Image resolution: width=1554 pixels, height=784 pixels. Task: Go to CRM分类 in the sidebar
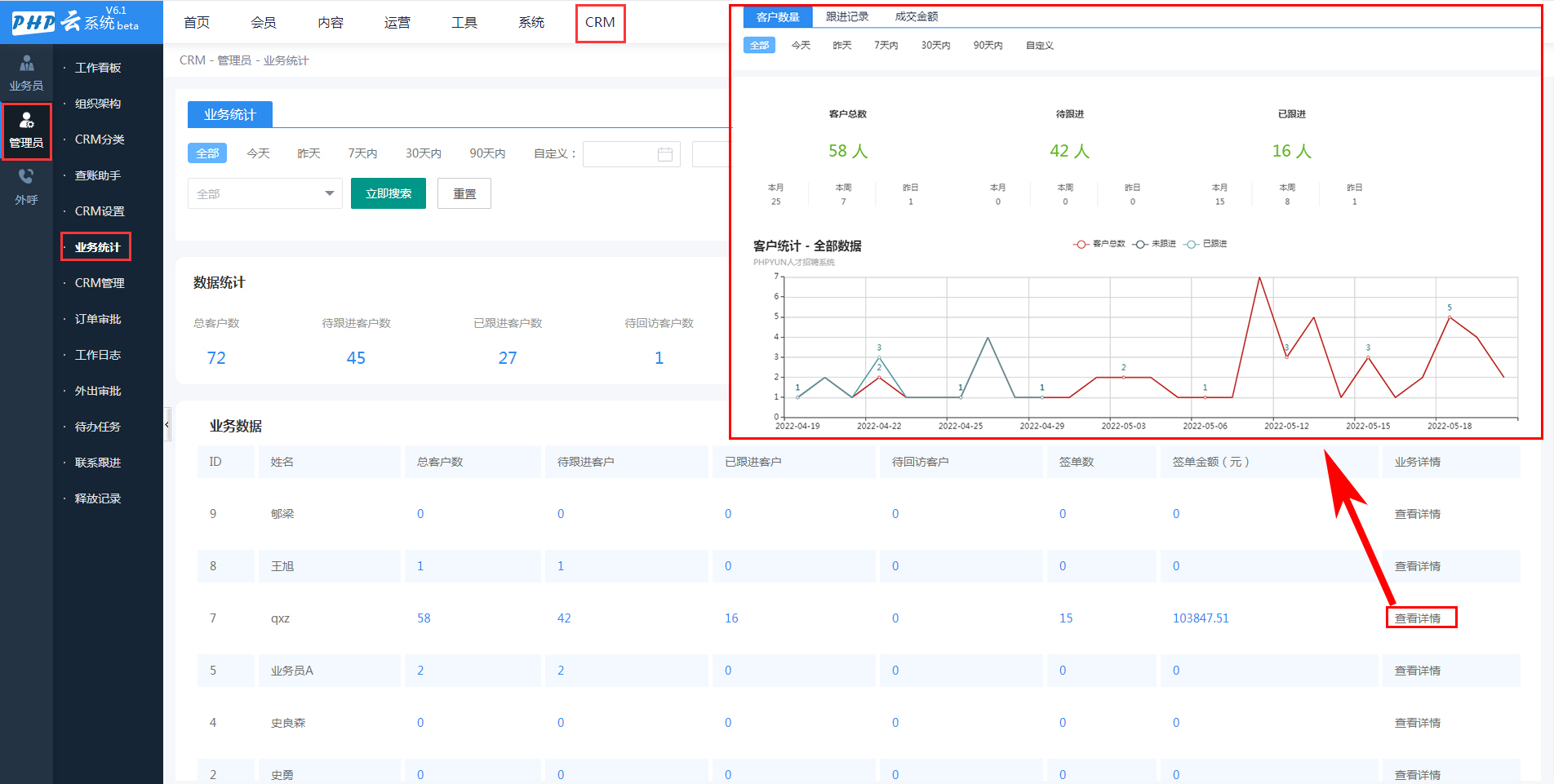pyautogui.click(x=100, y=140)
